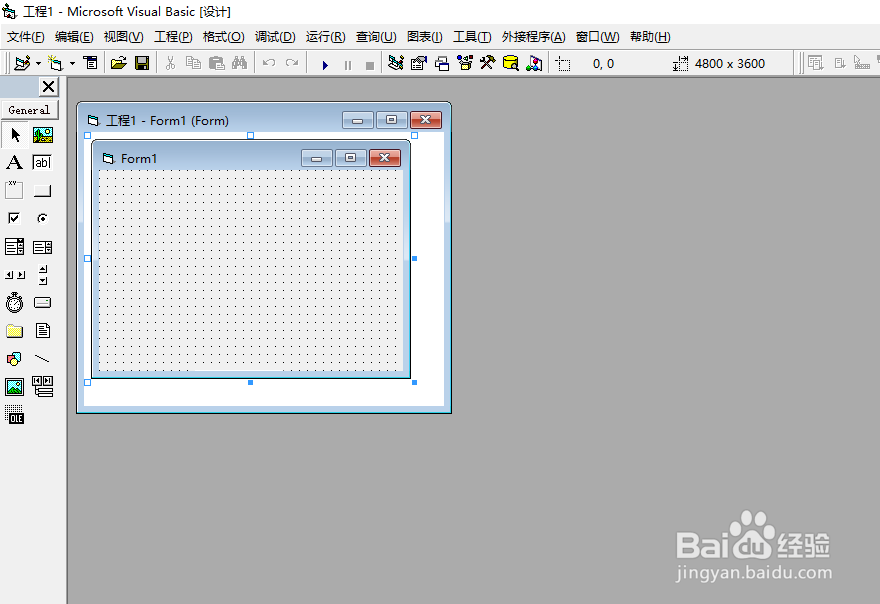
Task: Select the Frame tool
Action: [x=15, y=190]
